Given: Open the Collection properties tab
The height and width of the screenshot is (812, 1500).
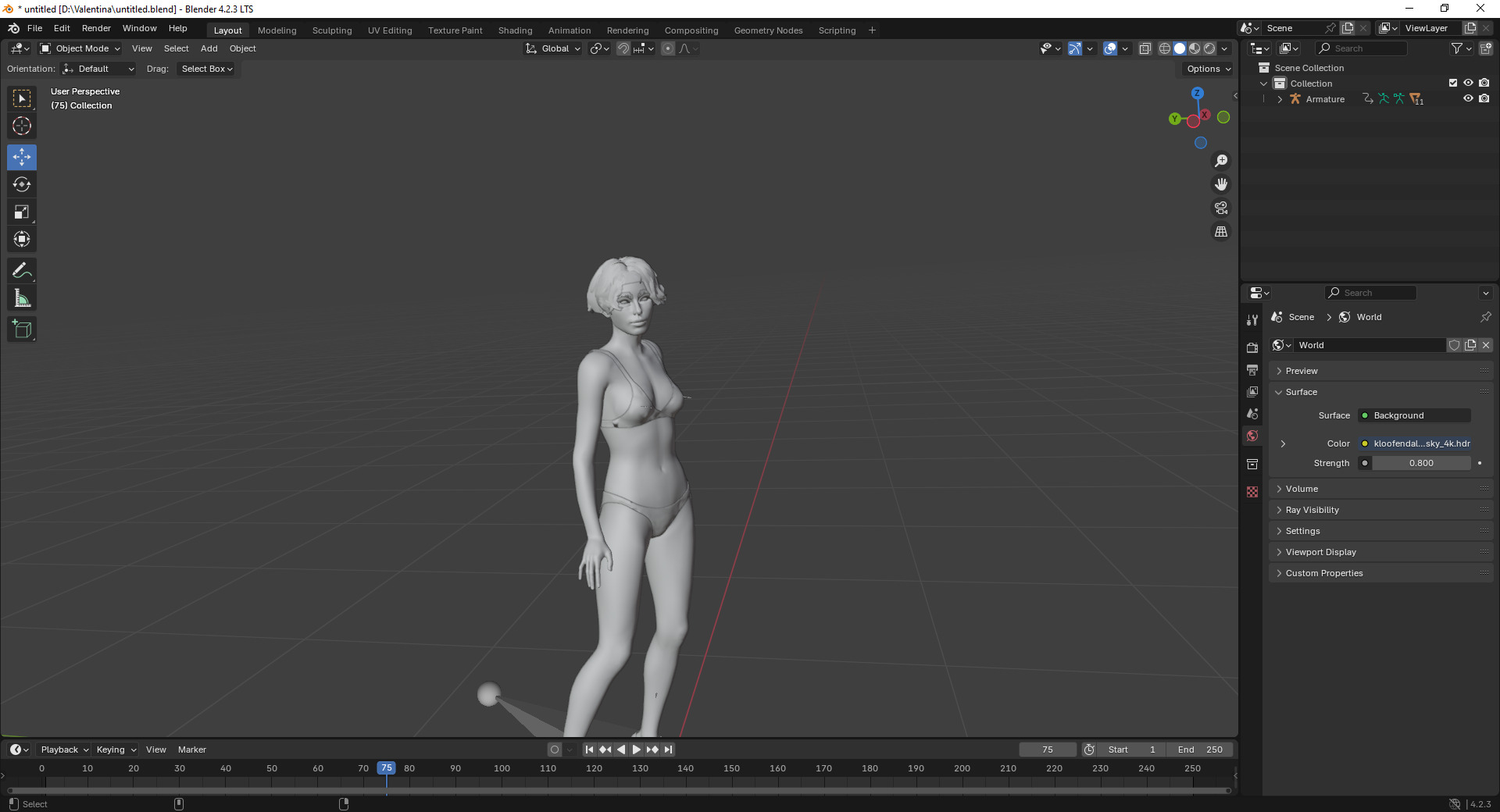Looking at the screenshot, I should tap(1252, 464).
